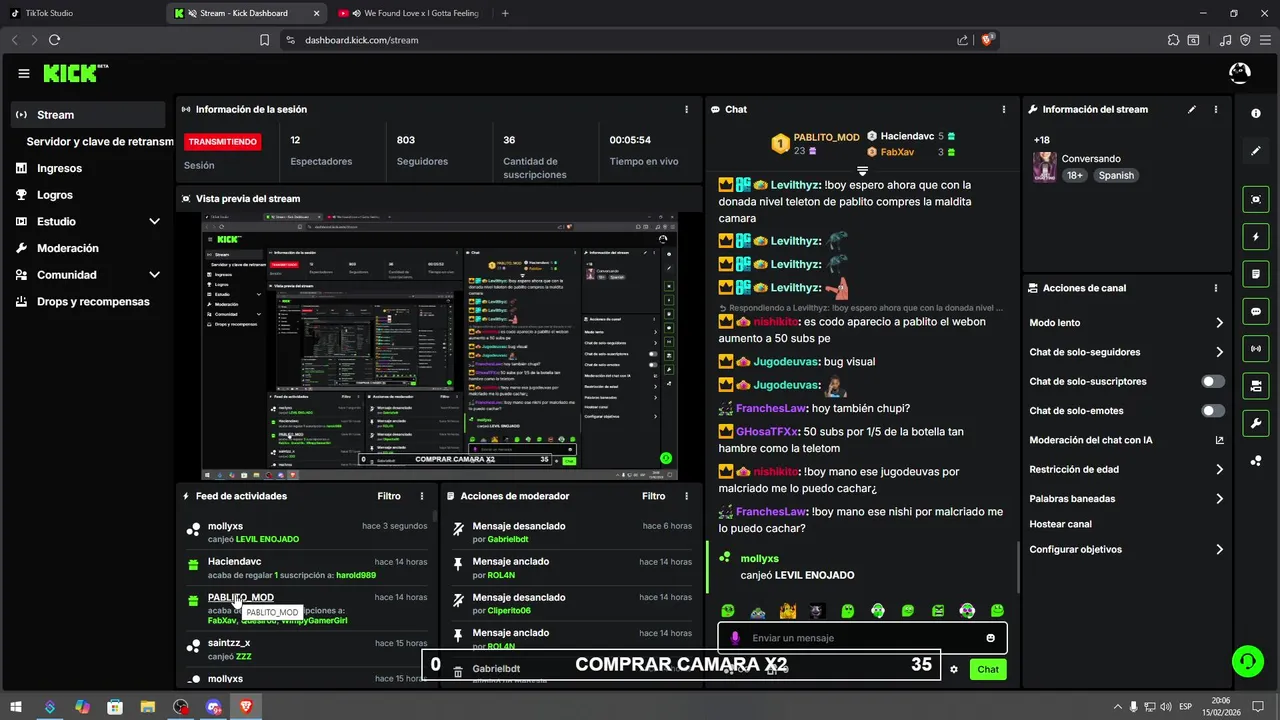
Task: Toggle the notes page widget icon
Action: (1256, 274)
